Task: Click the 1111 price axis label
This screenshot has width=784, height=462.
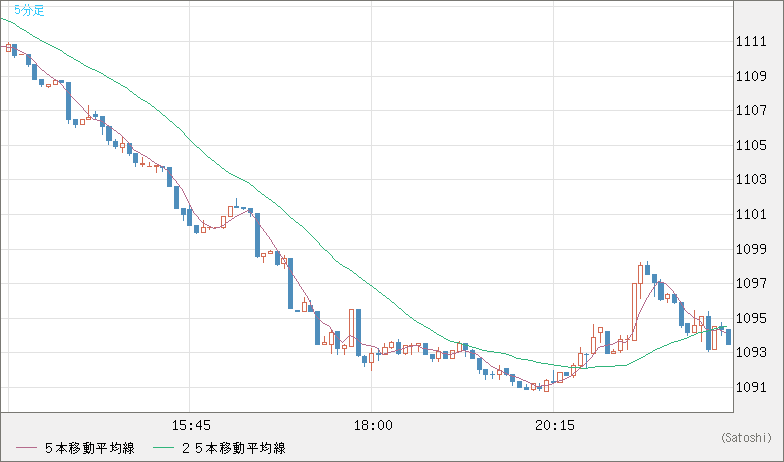Action: coord(751,42)
